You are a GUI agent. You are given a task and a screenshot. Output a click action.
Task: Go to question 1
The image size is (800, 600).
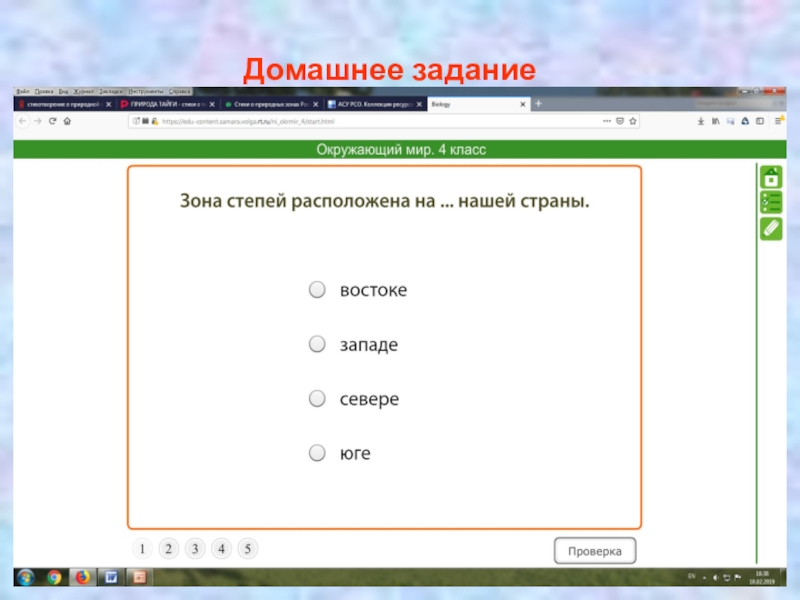click(142, 549)
